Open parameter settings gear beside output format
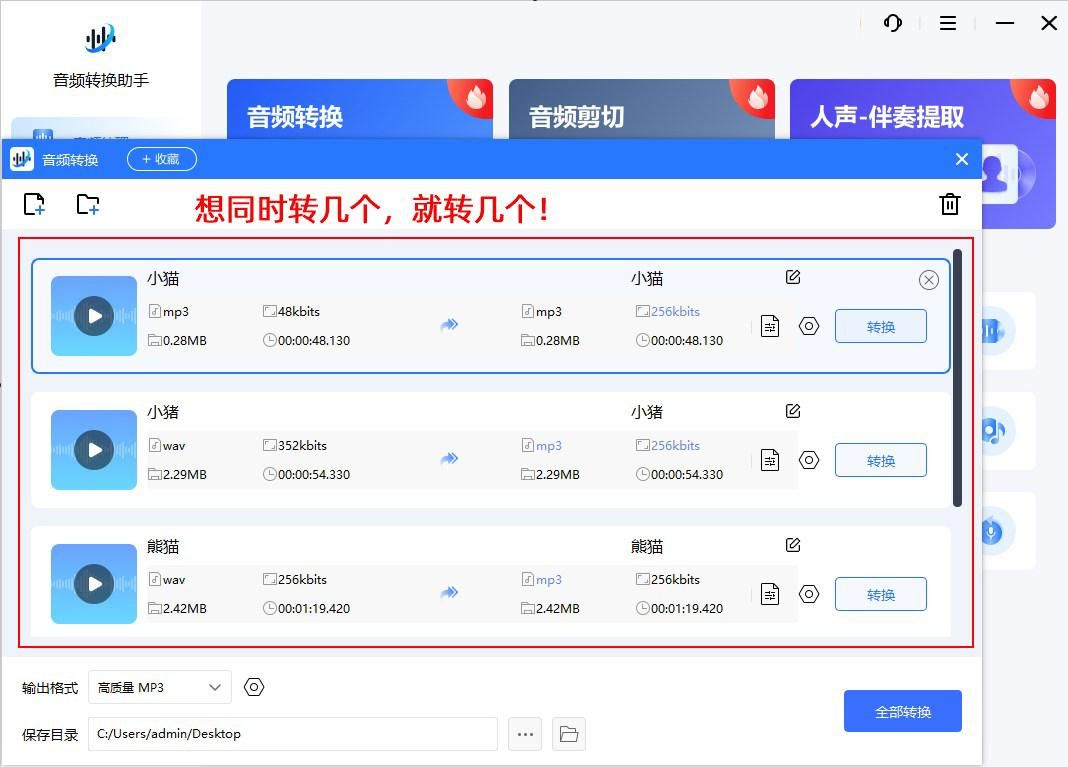The height and width of the screenshot is (767, 1068). click(x=253, y=687)
